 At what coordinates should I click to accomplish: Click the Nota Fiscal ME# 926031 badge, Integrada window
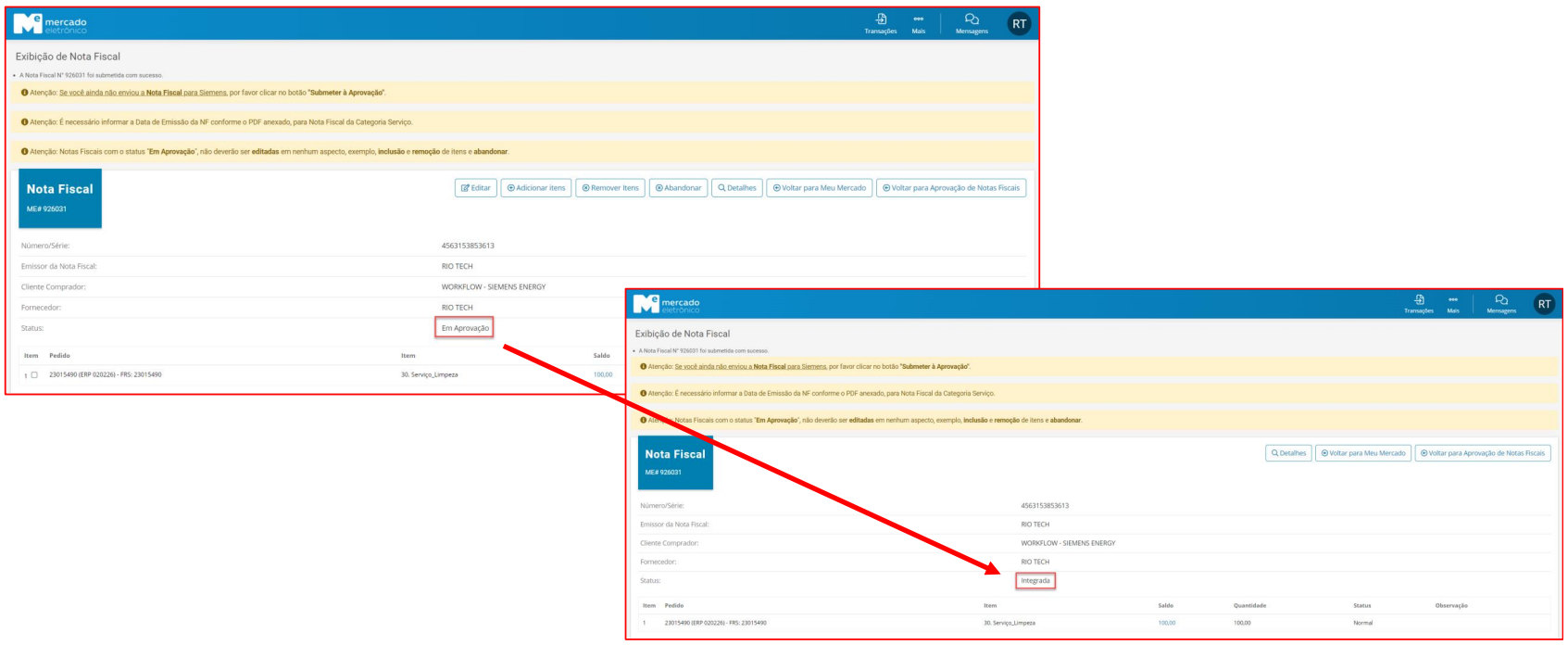point(676,462)
